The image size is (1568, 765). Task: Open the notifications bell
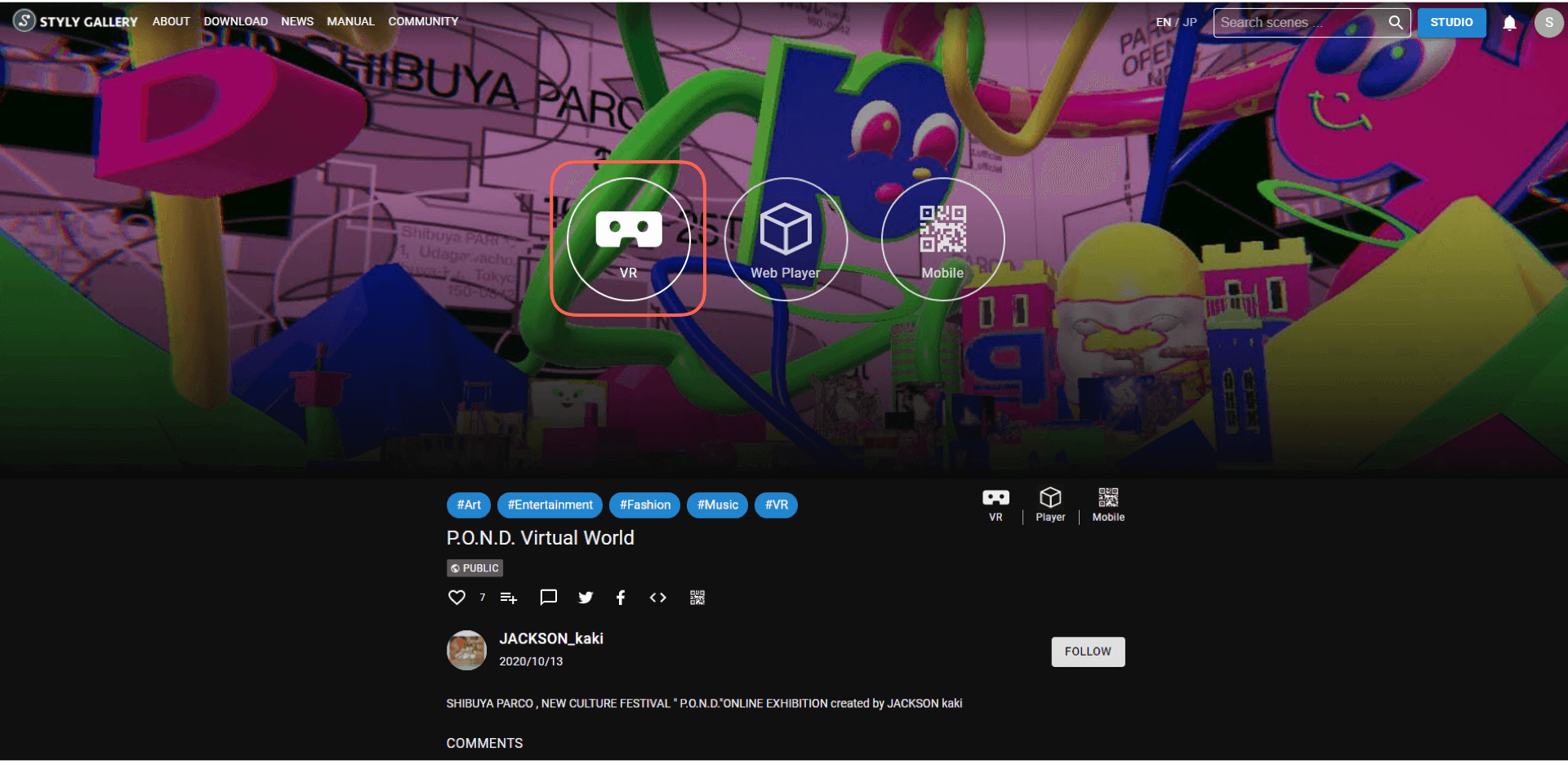(1510, 22)
